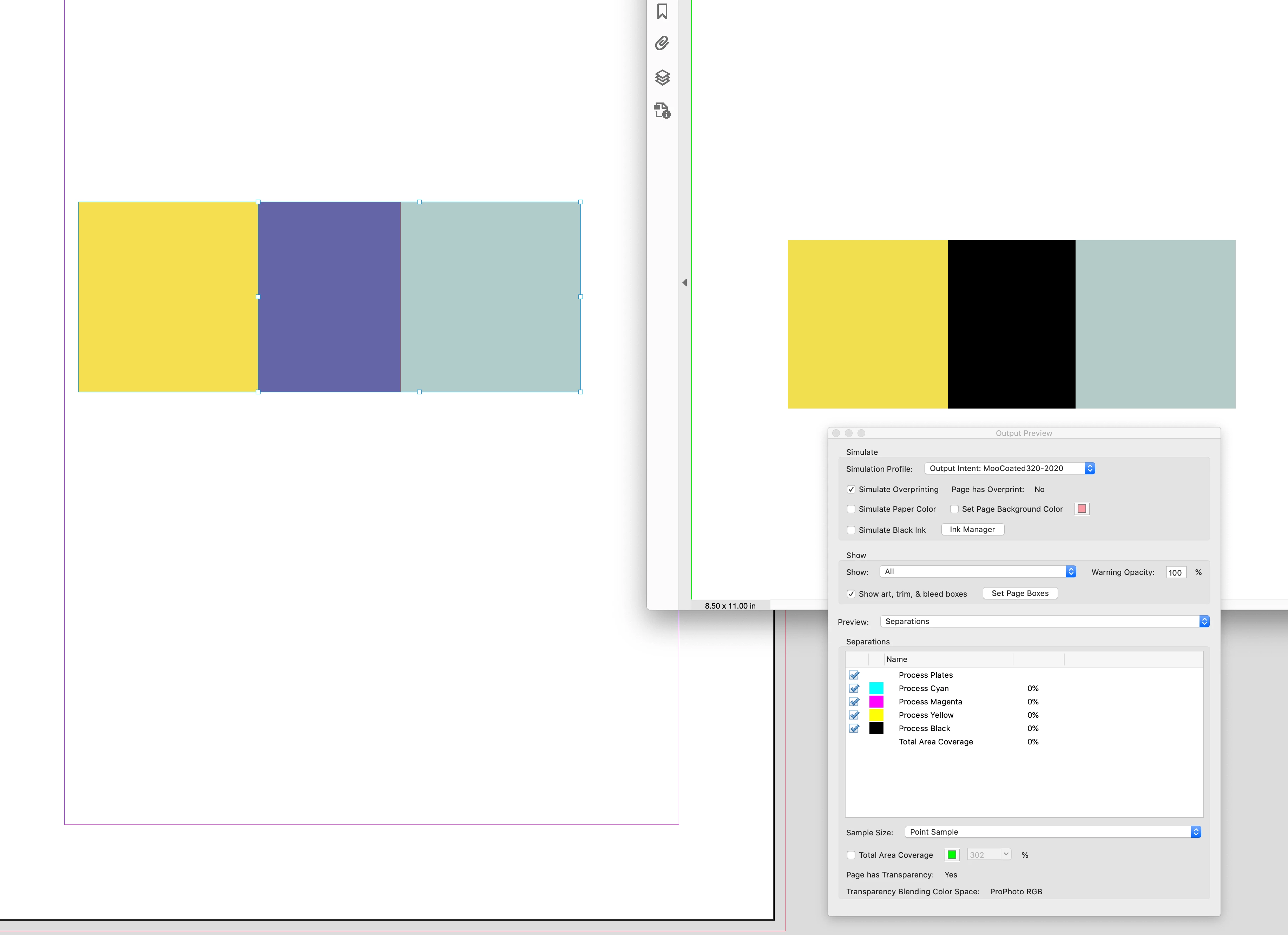Open the Attachments paperclip icon
Image resolution: width=1288 pixels, height=935 pixels.
[662, 43]
